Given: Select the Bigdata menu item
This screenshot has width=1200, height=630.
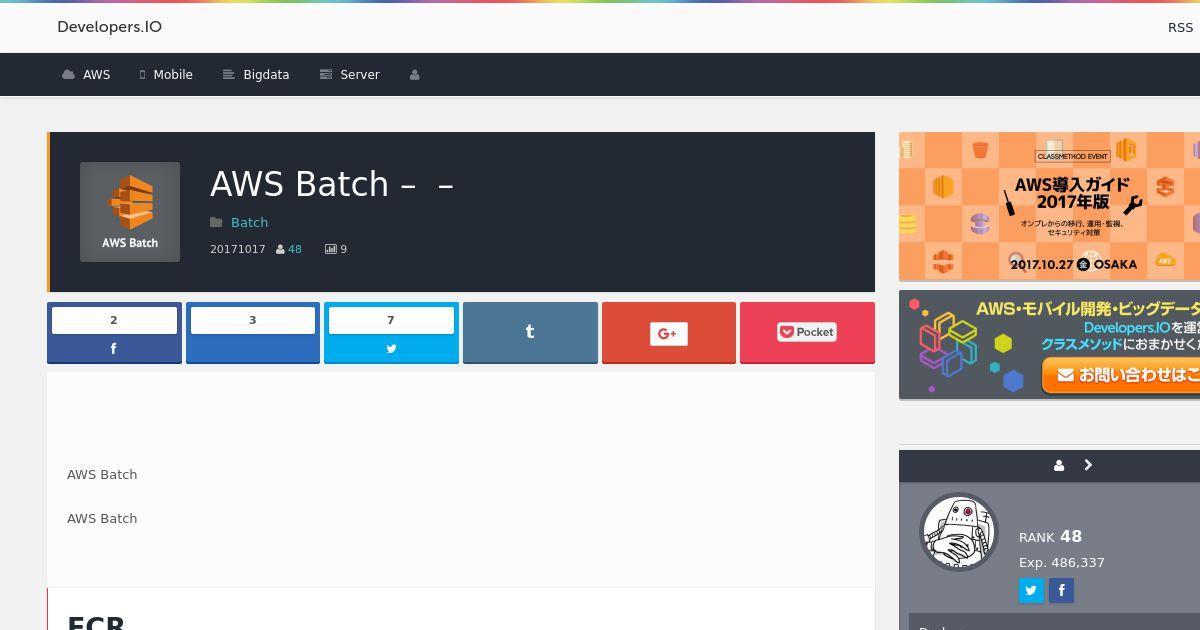Looking at the screenshot, I should tap(256, 75).
